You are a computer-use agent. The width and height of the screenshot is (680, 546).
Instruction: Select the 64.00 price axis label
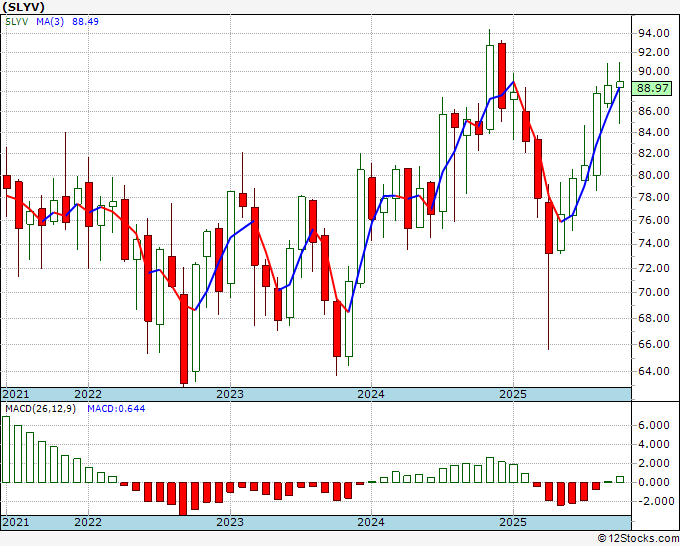click(x=653, y=371)
